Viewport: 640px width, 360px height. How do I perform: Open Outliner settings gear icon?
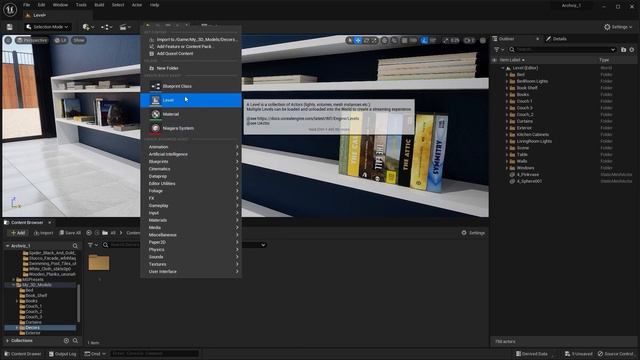pyautogui.click(x=631, y=49)
